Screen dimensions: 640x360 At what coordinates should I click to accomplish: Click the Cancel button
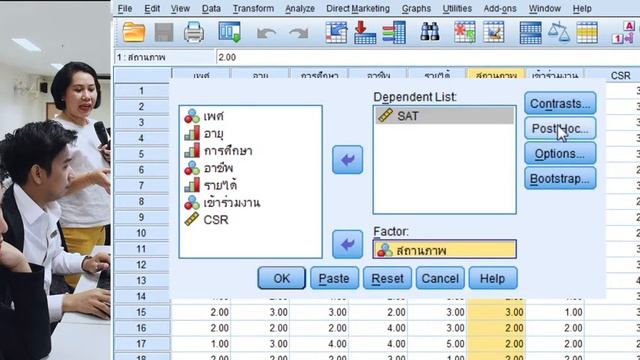click(440, 278)
